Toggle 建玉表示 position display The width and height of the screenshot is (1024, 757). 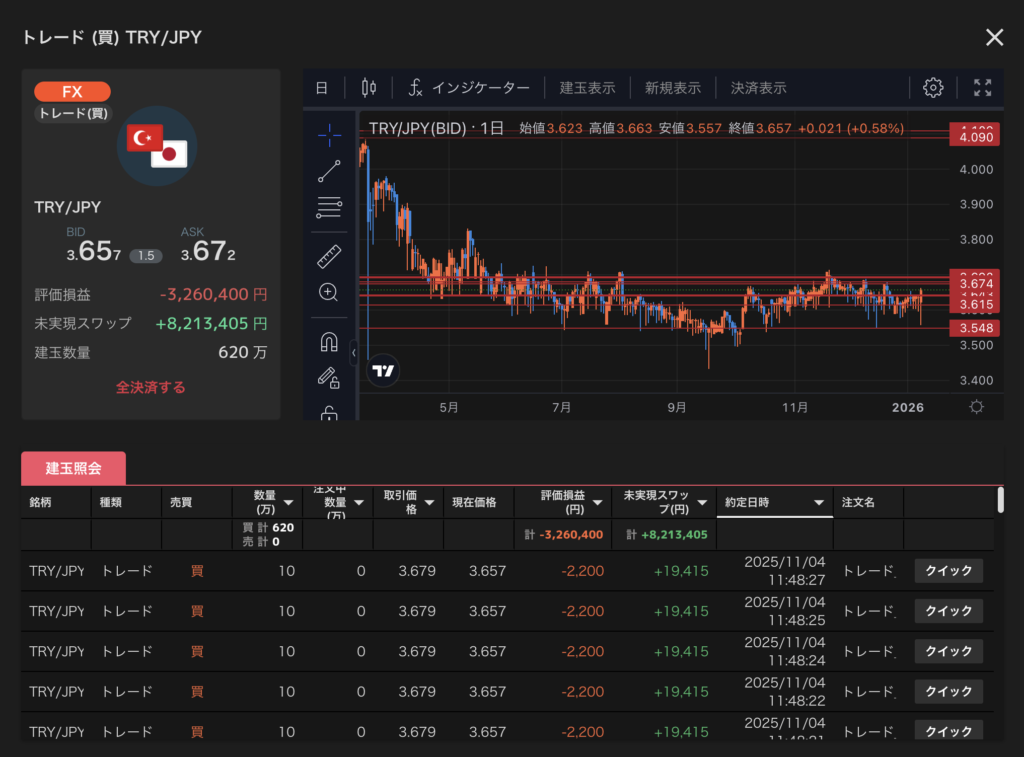coord(587,88)
